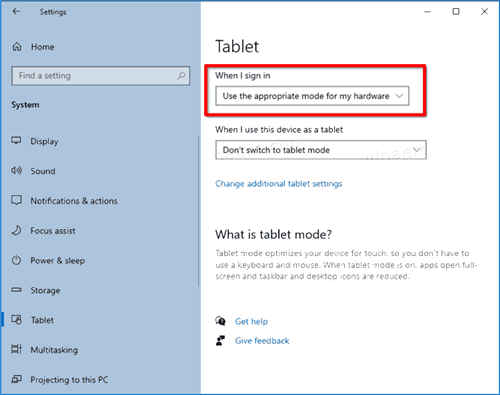Click the search magnifier icon
Screen dimensions: 500x395
click(x=181, y=76)
